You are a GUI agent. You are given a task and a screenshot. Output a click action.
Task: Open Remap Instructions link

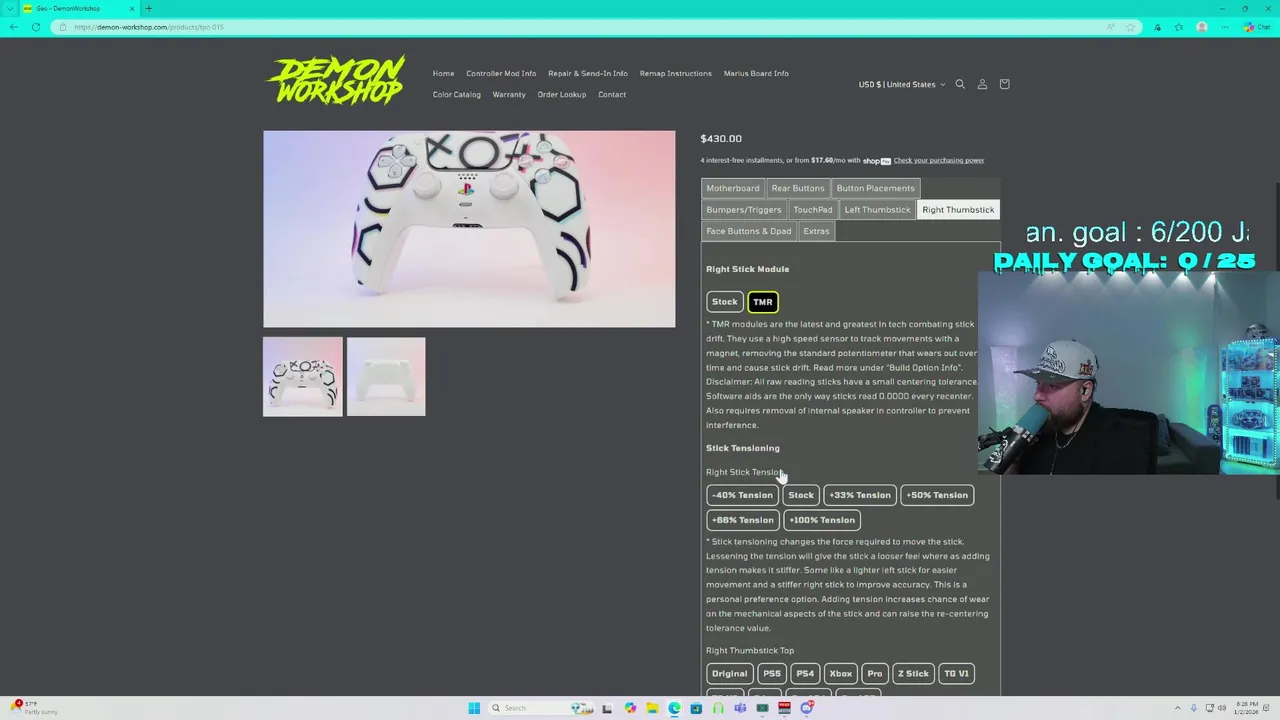point(676,73)
